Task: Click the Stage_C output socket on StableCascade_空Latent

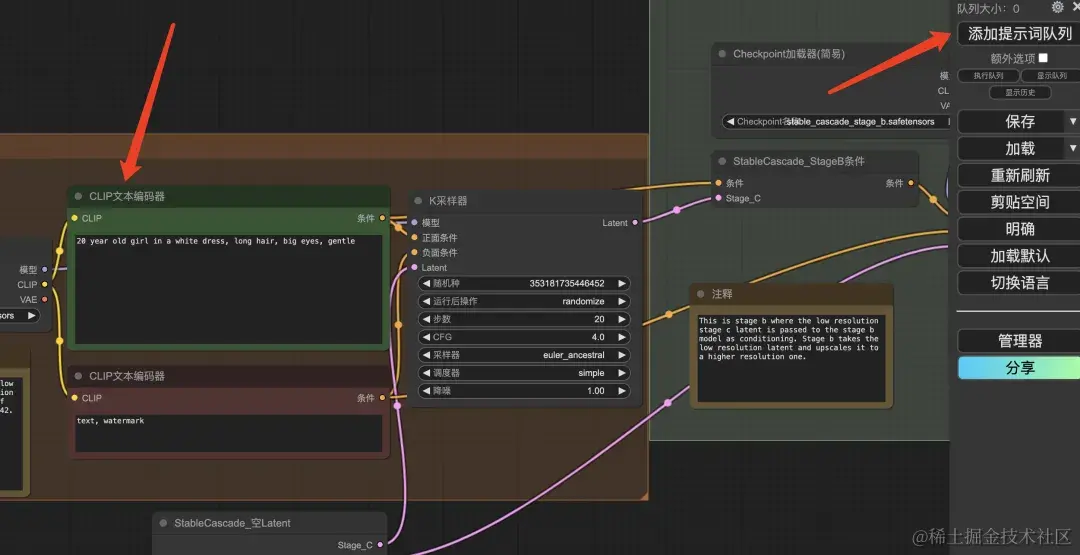Action: (380, 545)
